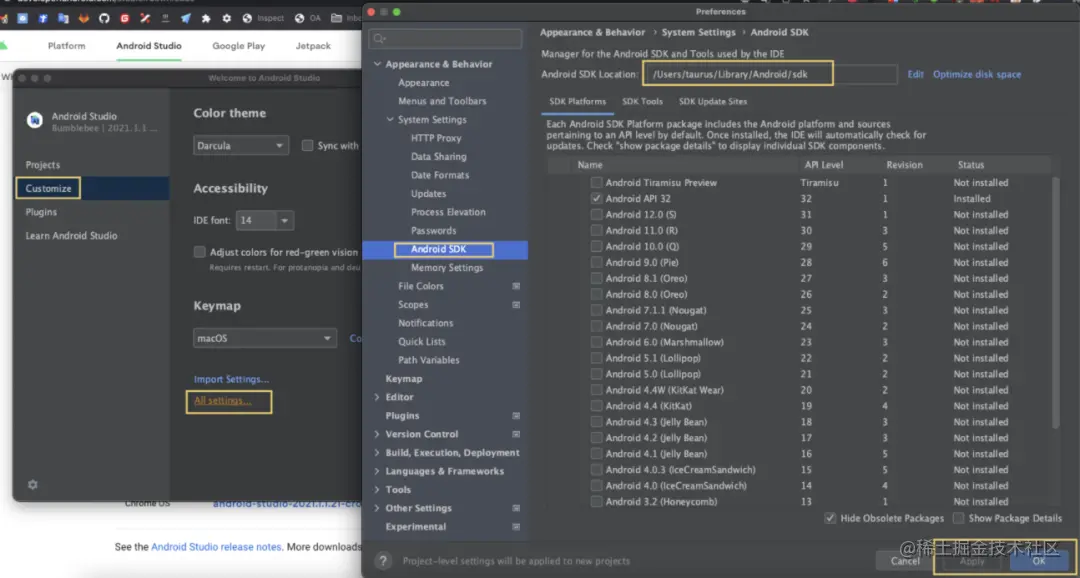Open the Android Studio release notes link
The image size is (1080, 578).
[x=216, y=547]
